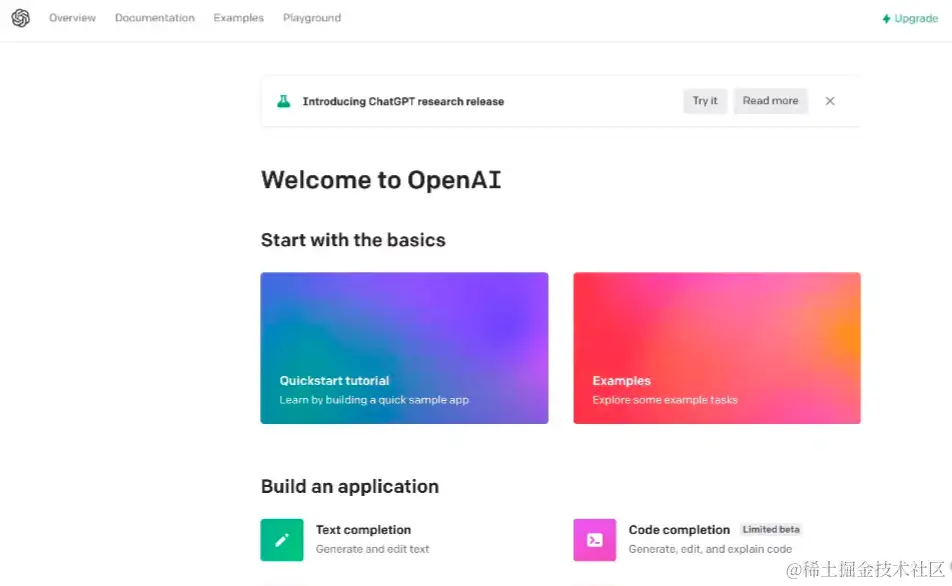952x586 pixels.
Task: Click the OpenAI logo icon
Action: [x=21, y=18]
